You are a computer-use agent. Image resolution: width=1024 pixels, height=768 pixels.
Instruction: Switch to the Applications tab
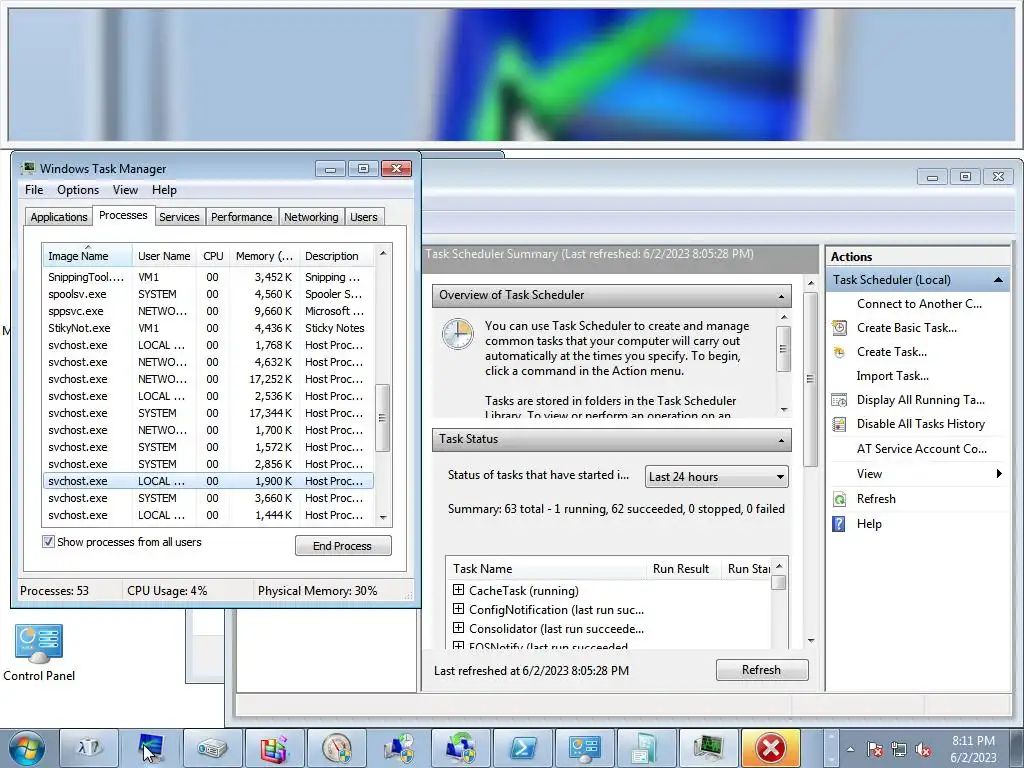[59, 217]
